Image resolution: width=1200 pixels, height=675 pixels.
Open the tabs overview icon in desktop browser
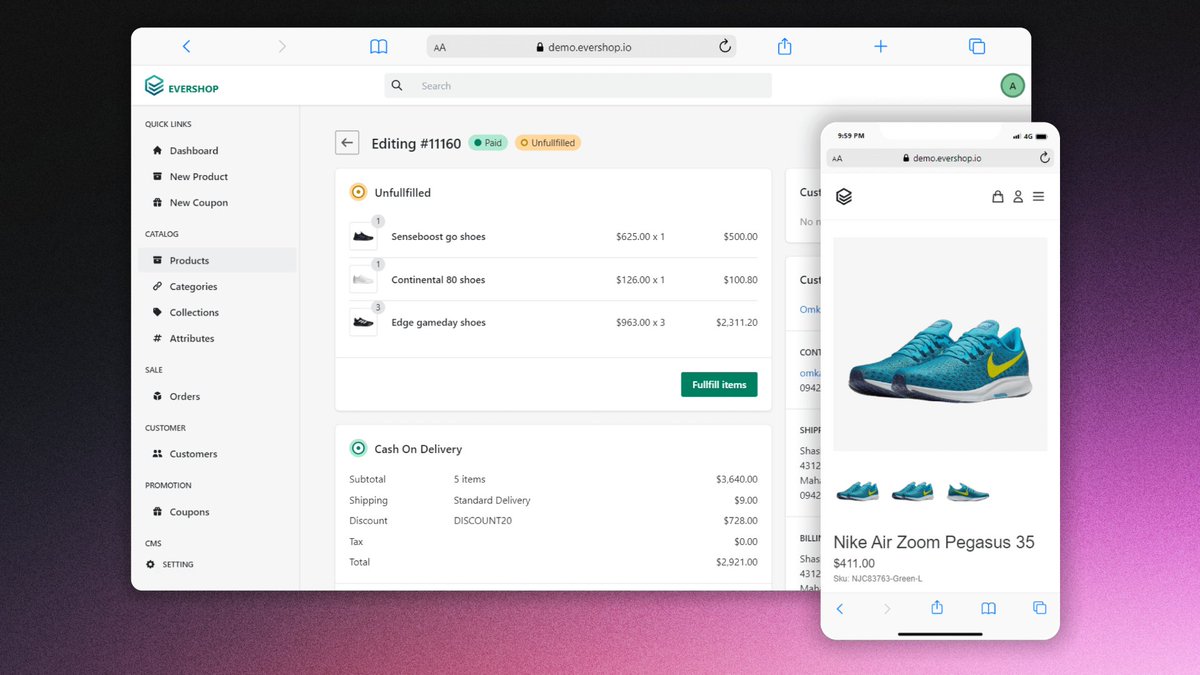click(977, 46)
